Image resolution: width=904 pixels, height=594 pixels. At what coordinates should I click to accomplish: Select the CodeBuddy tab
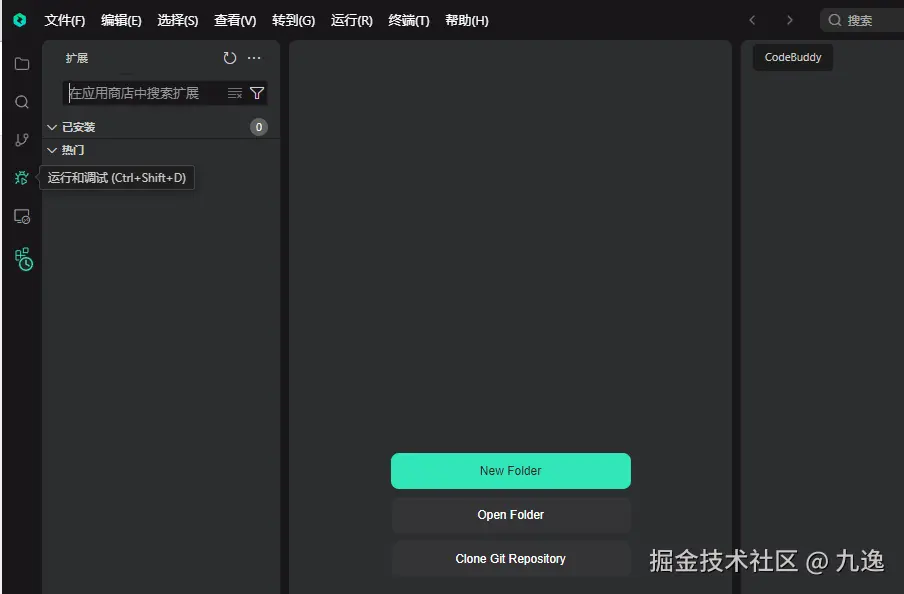tap(793, 57)
